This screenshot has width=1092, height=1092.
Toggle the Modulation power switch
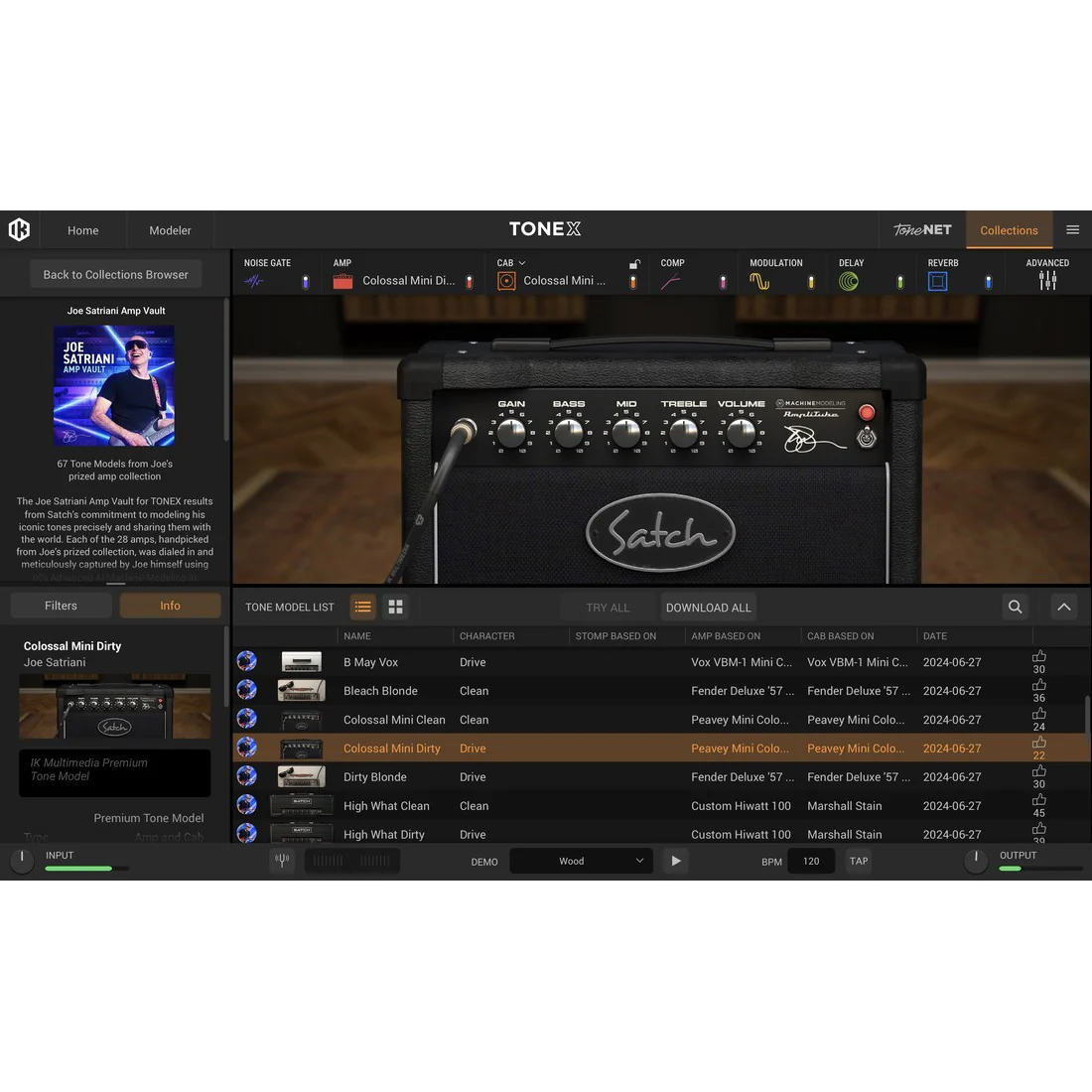[x=811, y=282]
